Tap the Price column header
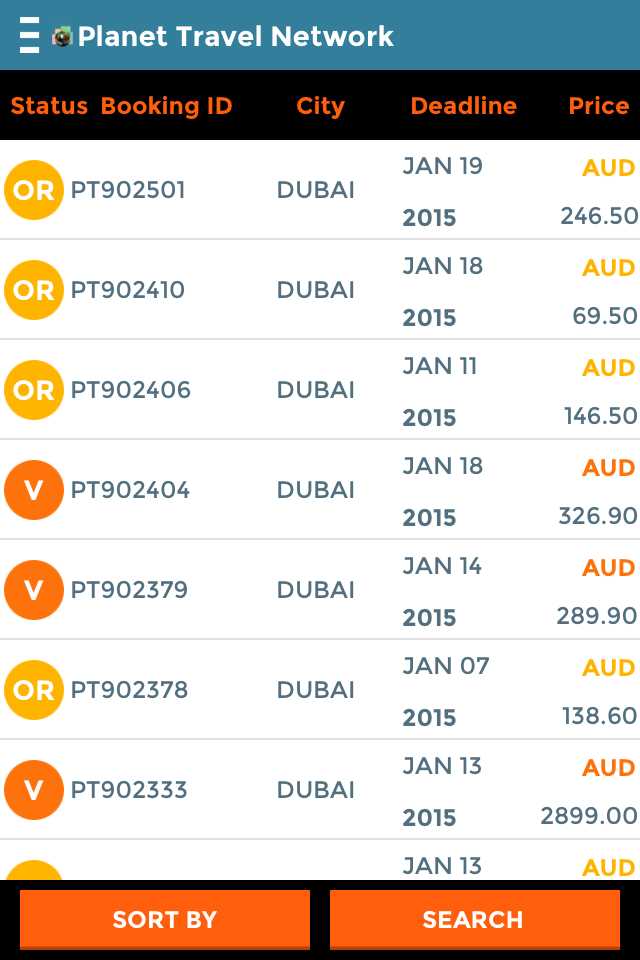640x960 pixels. click(x=598, y=106)
